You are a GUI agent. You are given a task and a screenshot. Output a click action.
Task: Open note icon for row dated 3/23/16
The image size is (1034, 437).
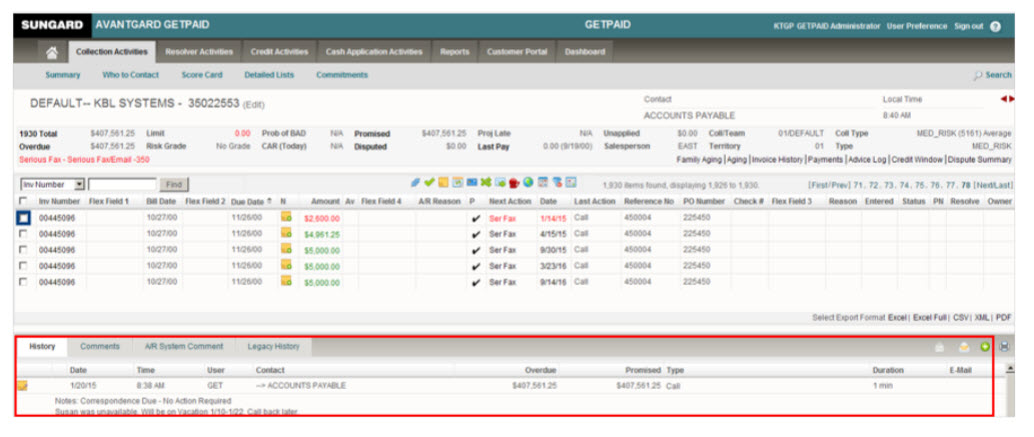286,265
